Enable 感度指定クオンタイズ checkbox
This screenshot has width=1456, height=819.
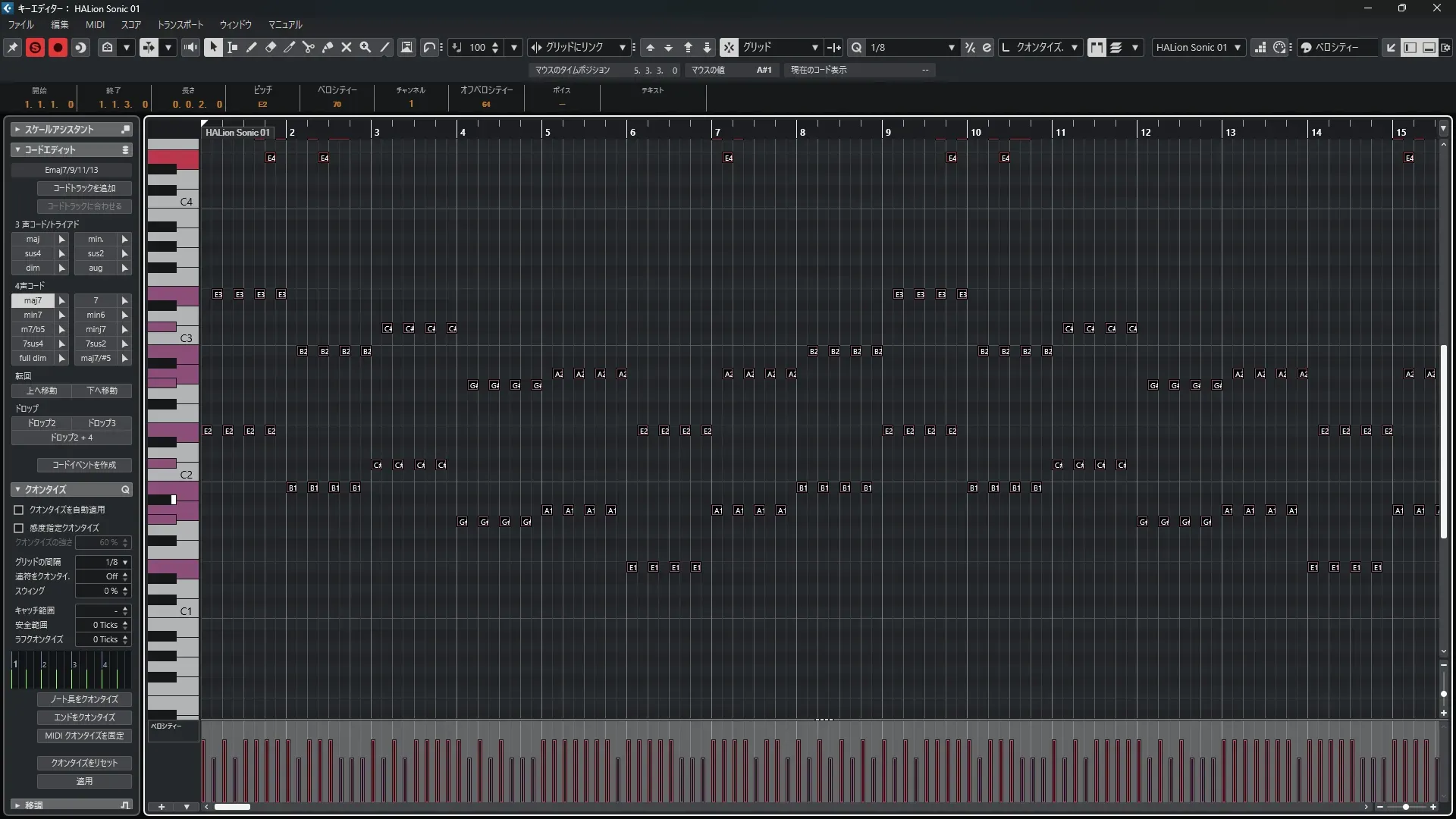[19, 528]
